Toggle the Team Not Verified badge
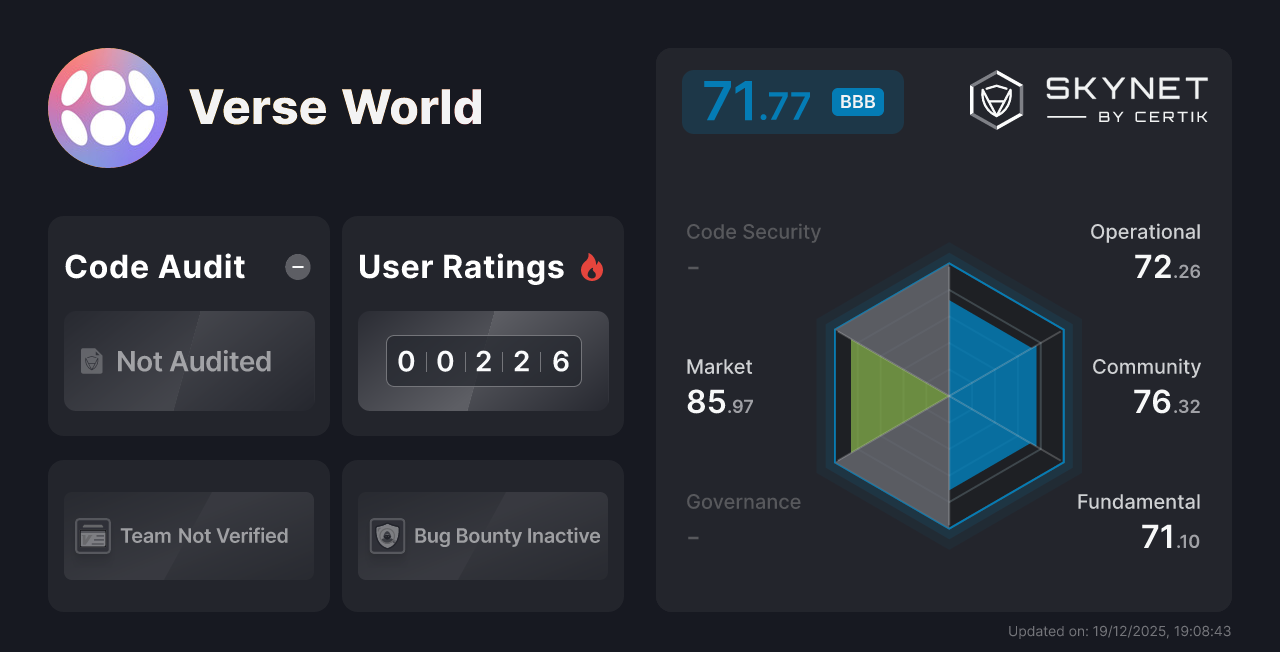 (x=188, y=536)
